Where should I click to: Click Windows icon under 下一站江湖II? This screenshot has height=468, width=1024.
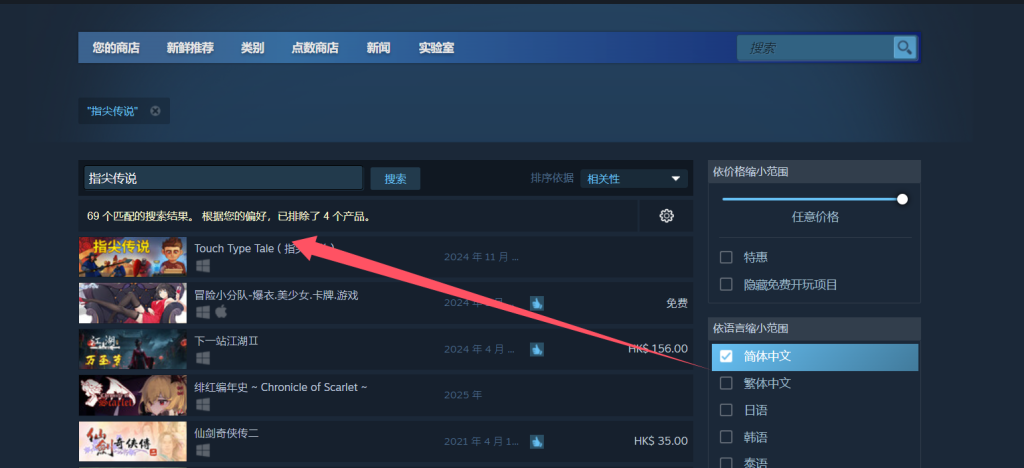coord(202,358)
